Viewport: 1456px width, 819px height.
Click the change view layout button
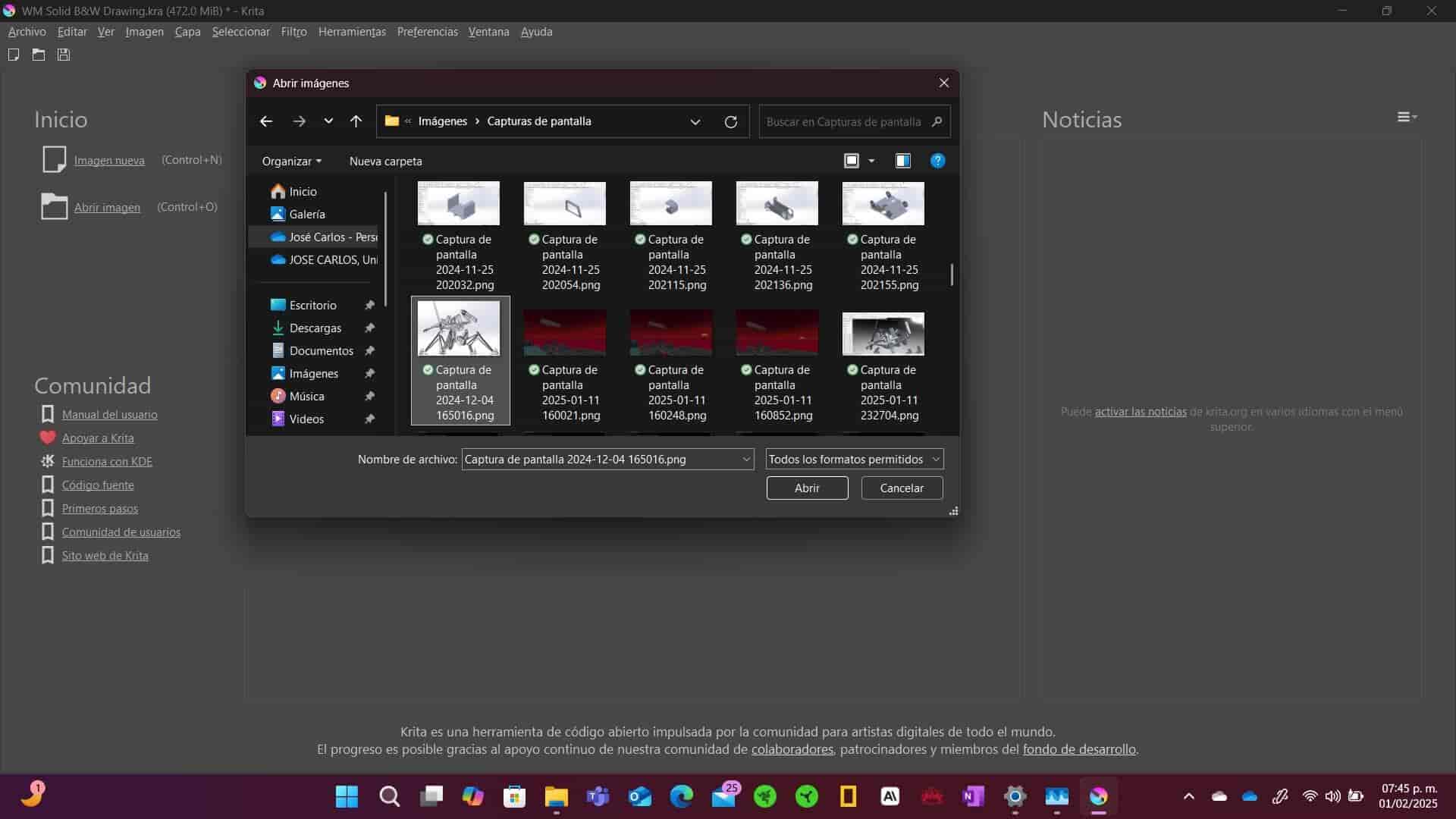point(852,161)
